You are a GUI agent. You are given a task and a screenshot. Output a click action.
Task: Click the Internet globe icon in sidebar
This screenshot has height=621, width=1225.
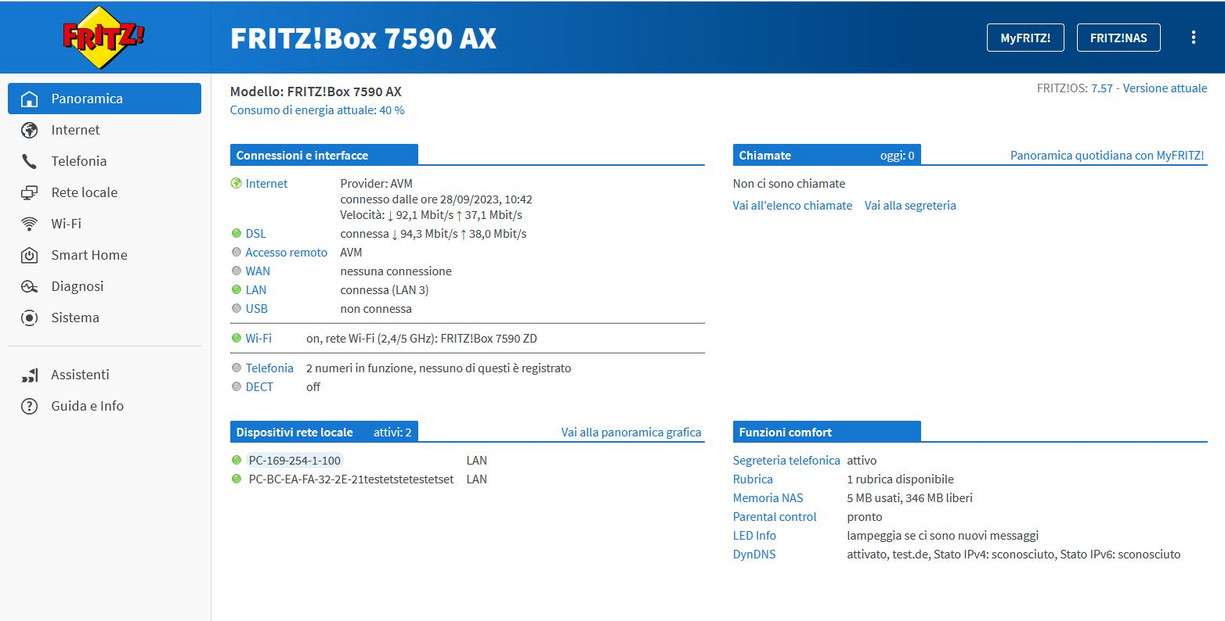pos(30,130)
